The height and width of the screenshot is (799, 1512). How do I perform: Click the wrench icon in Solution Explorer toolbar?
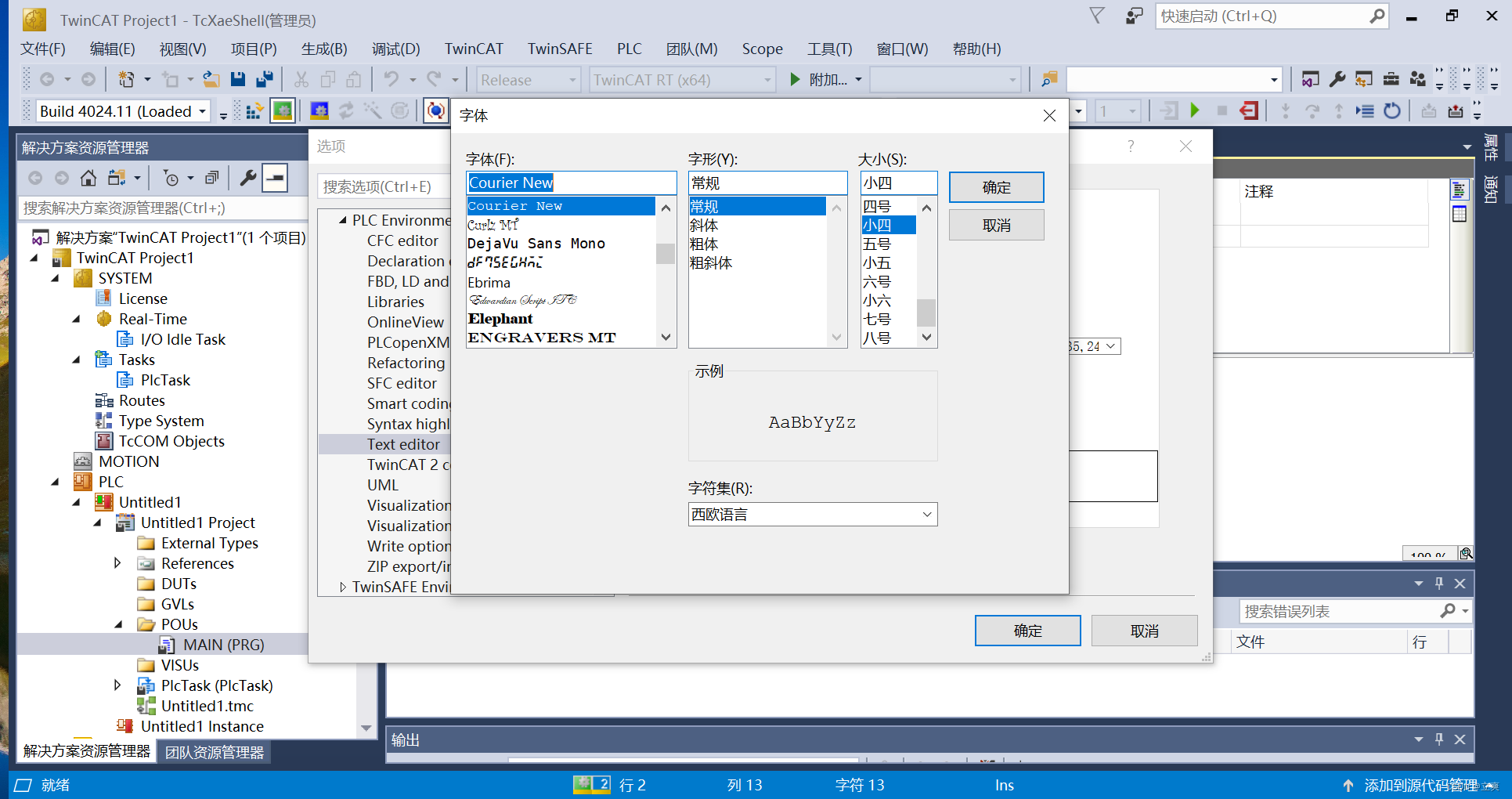[x=248, y=178]
